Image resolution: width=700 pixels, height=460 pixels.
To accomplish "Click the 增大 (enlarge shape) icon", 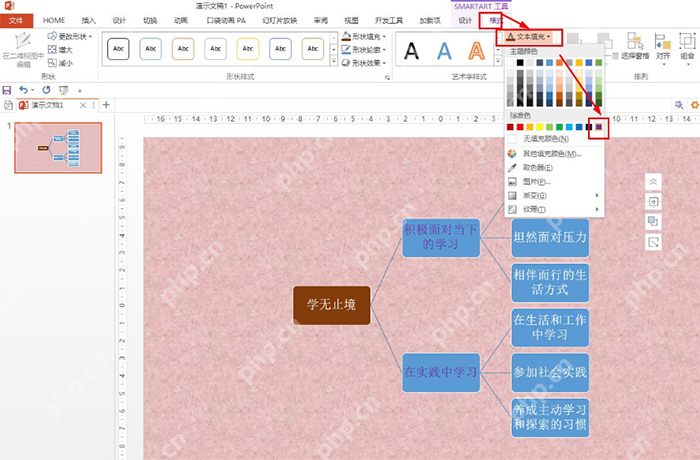I will (52, 50).
